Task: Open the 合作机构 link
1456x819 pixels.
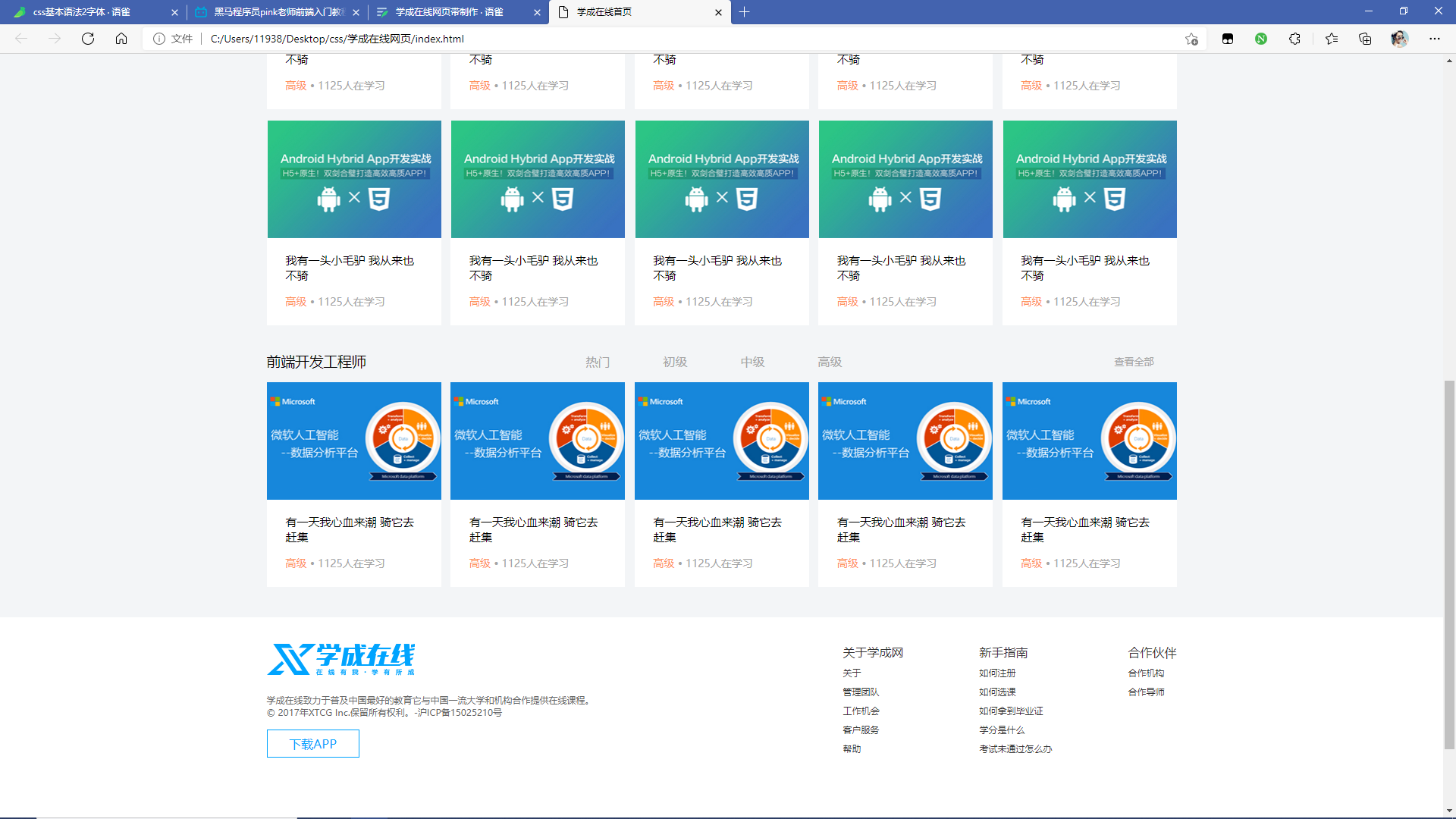Action: point(1146,673)
